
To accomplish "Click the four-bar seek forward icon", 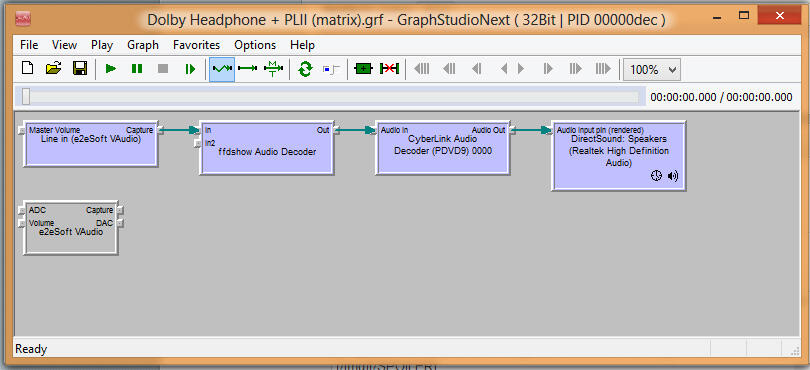I will pos(603,69).
